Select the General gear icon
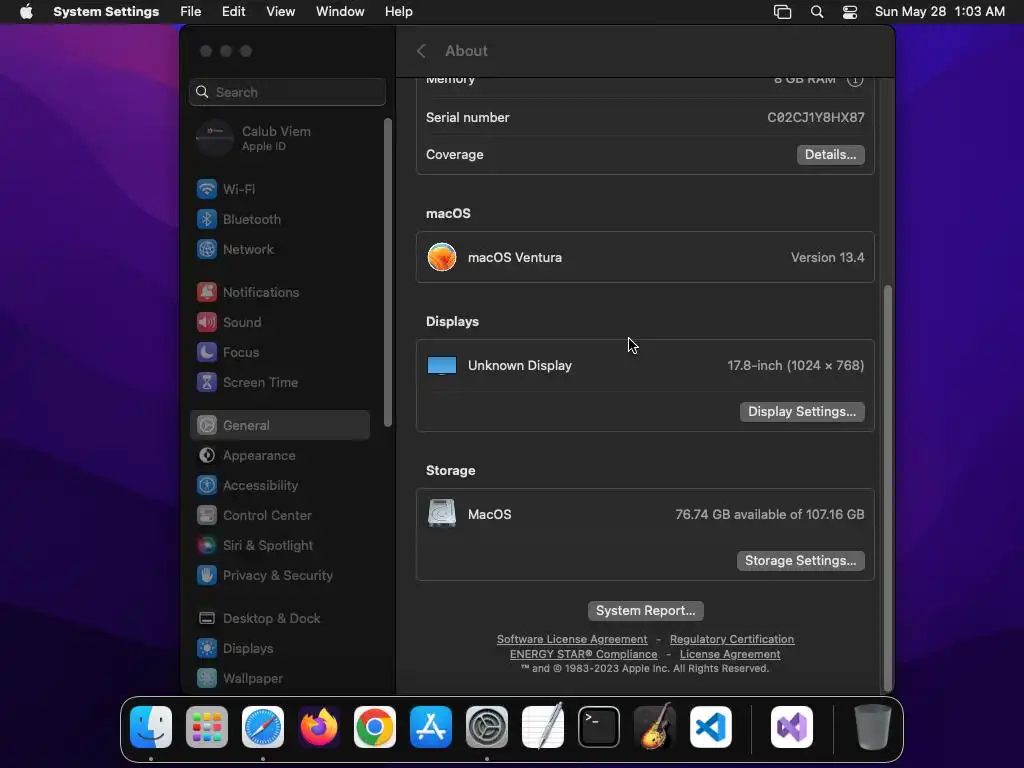 (207, 425)
